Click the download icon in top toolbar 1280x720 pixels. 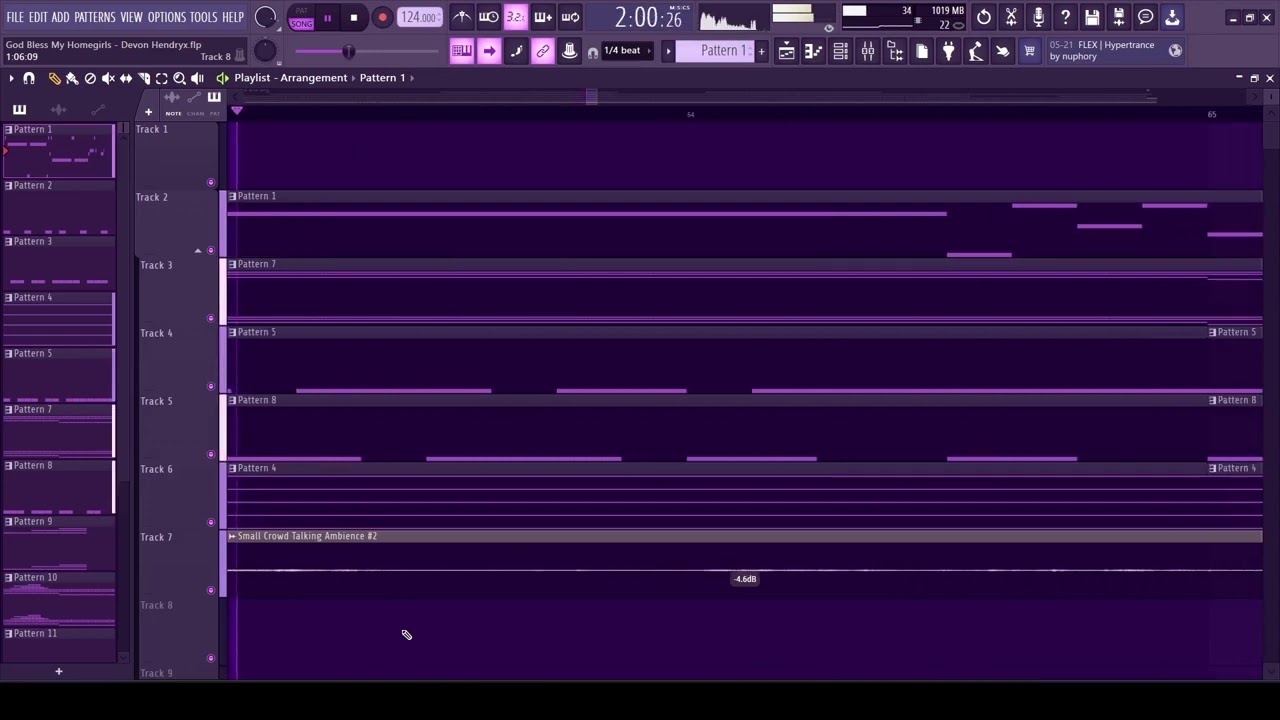point(1173,17)
